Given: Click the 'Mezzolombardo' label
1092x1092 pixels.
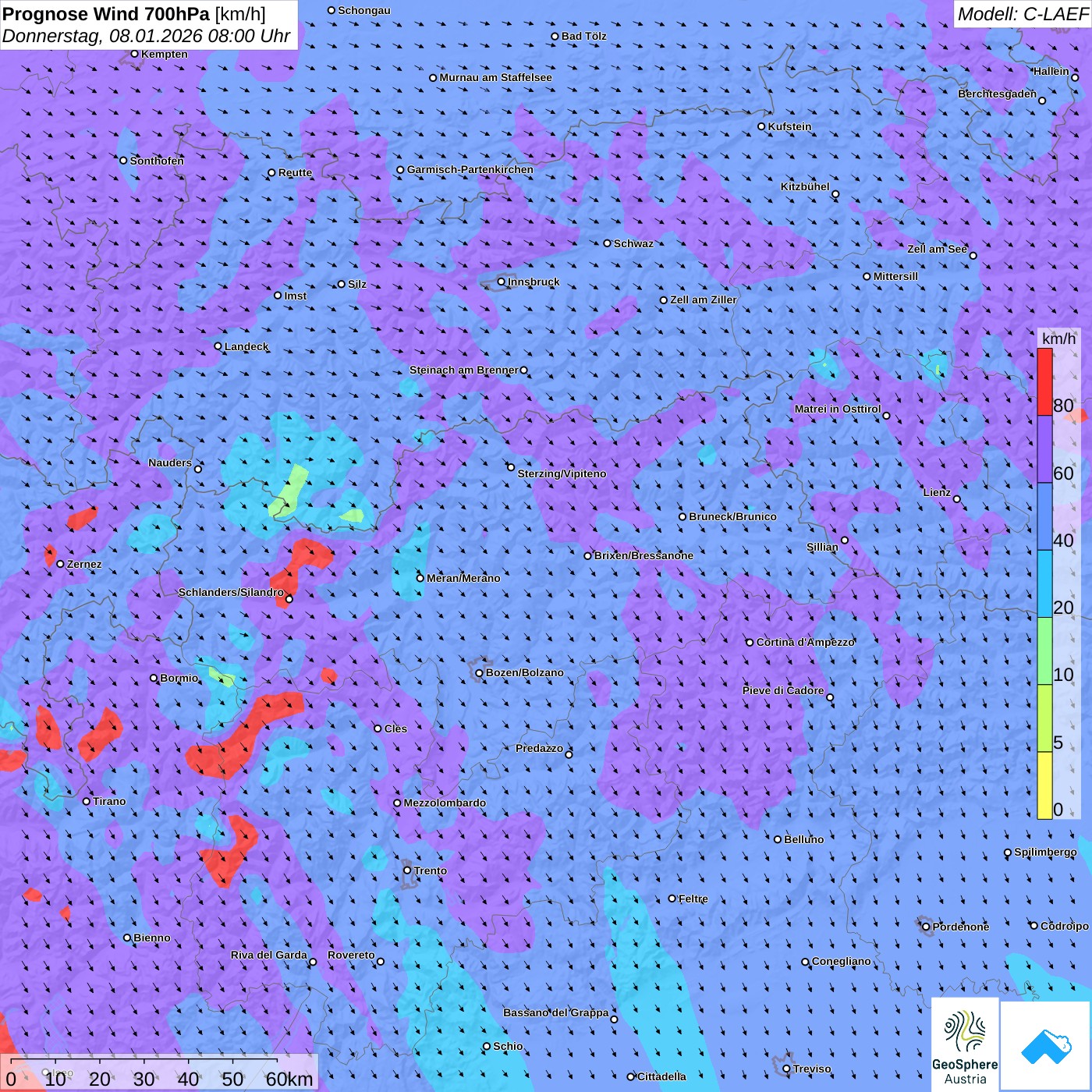Looking at the screenshot, I should point(445,803).
